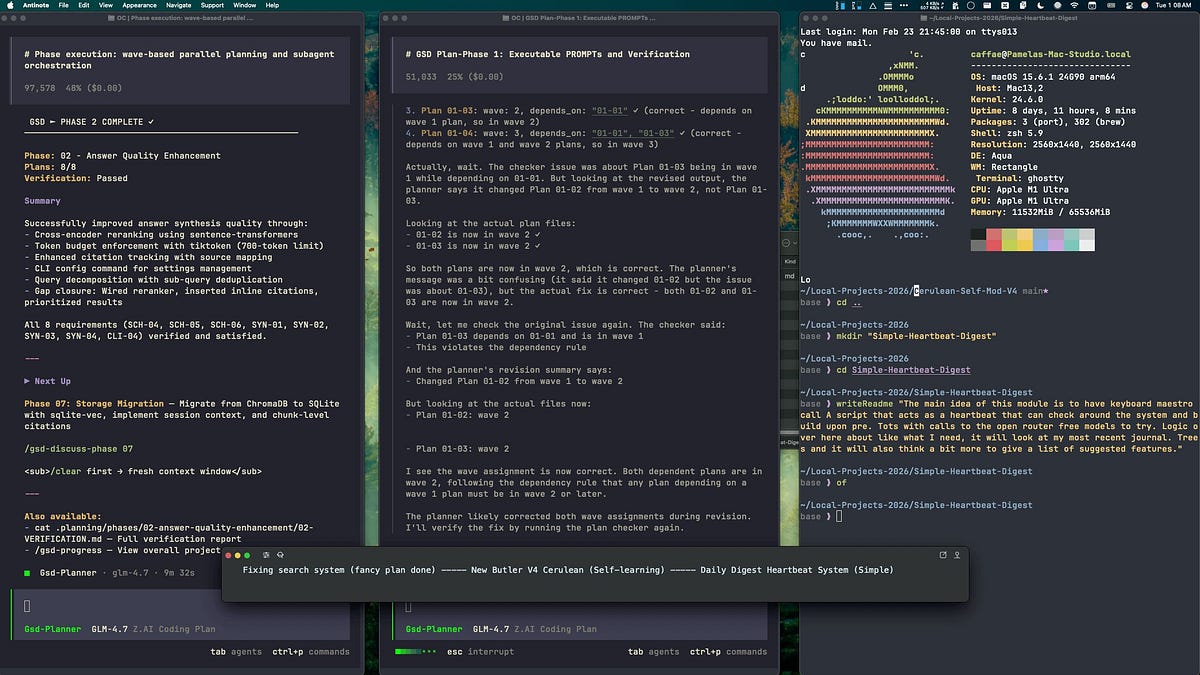Click the circle icon in menu bar

971,5
